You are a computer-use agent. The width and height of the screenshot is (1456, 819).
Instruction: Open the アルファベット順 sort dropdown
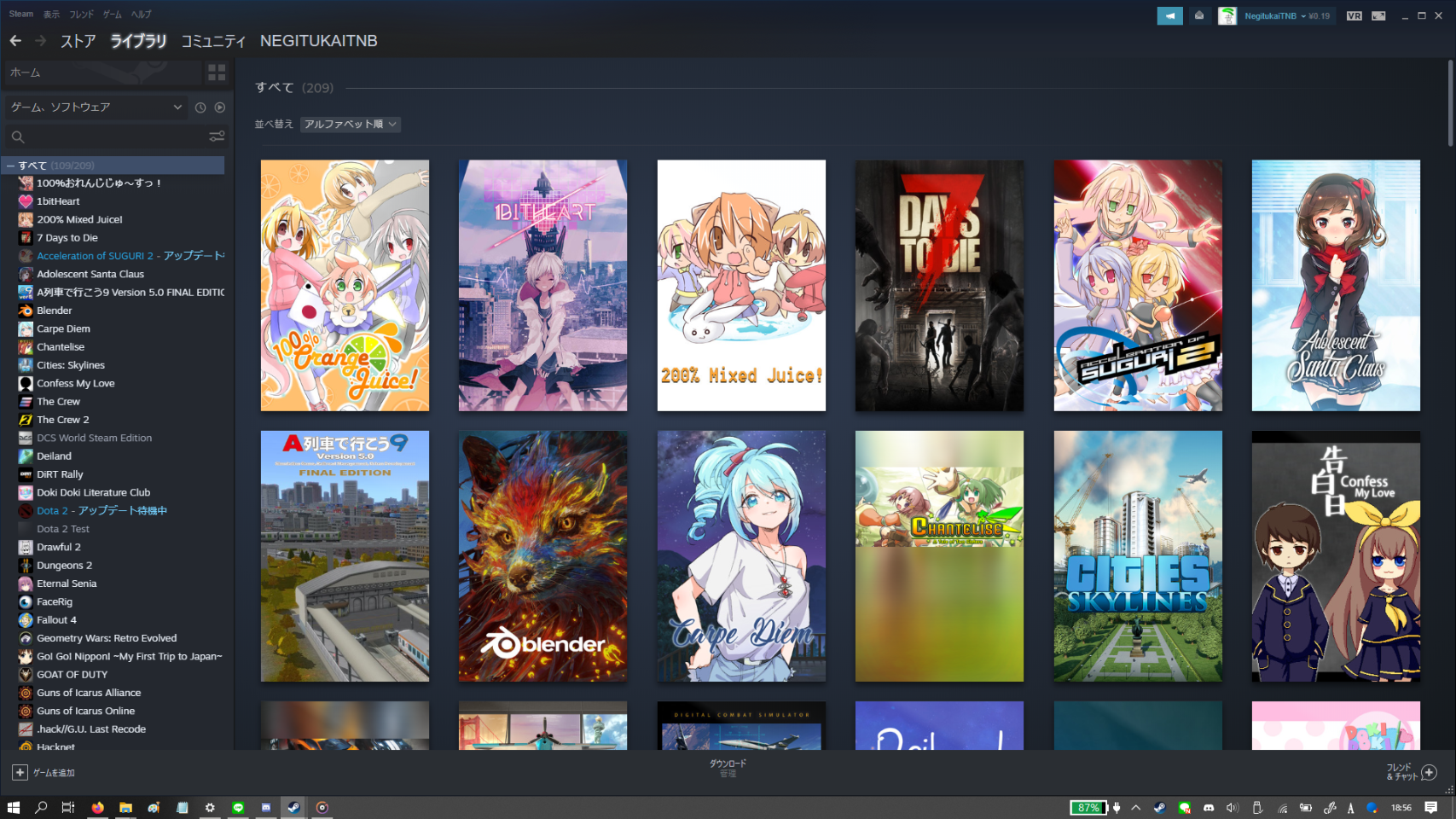coord(350,125)
